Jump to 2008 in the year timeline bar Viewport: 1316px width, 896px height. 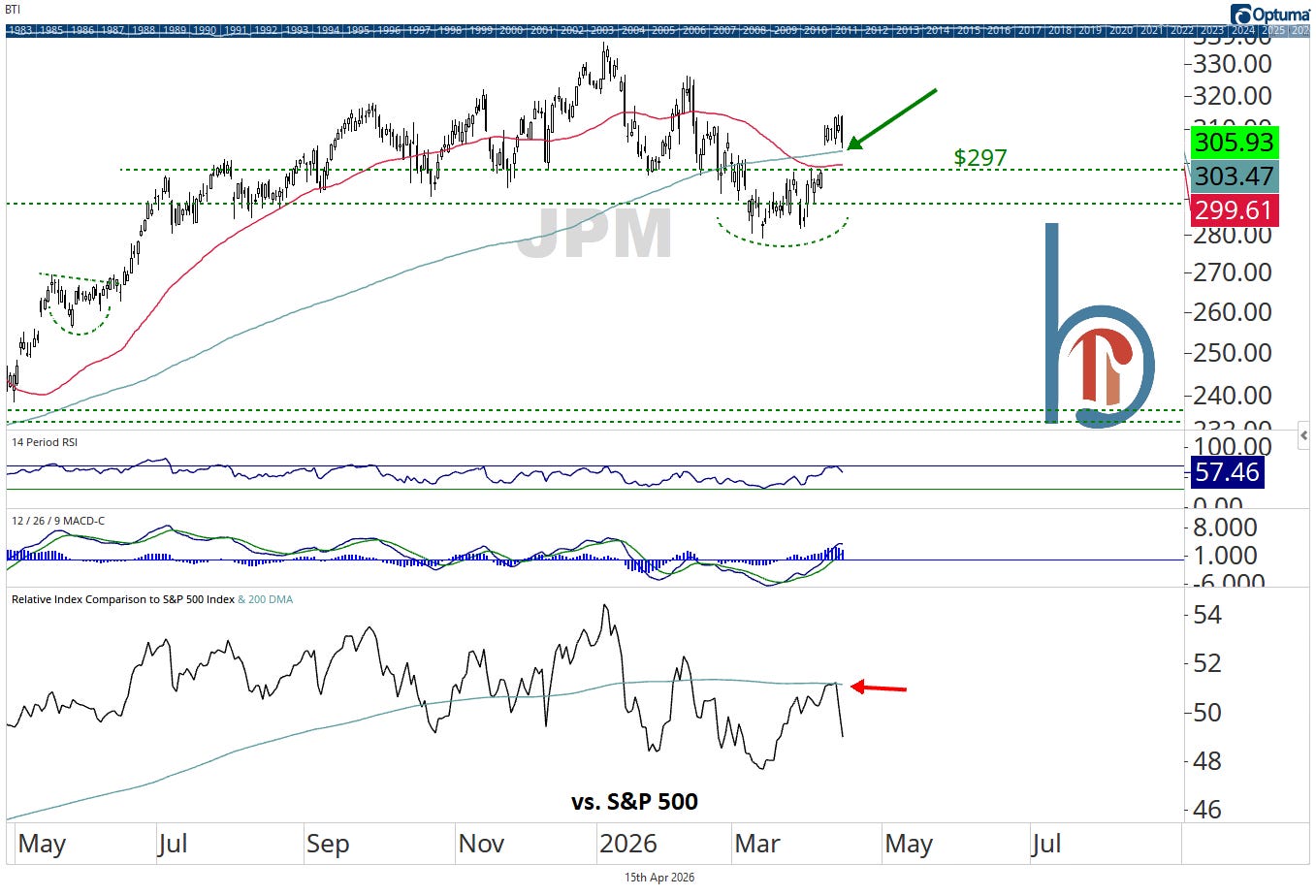(x=754, y=31)
